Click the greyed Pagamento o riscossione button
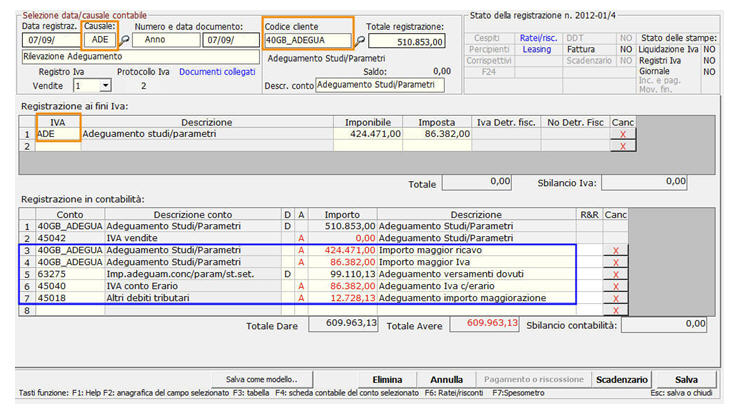Screen dimensions: 732x416 pos(533,380)
